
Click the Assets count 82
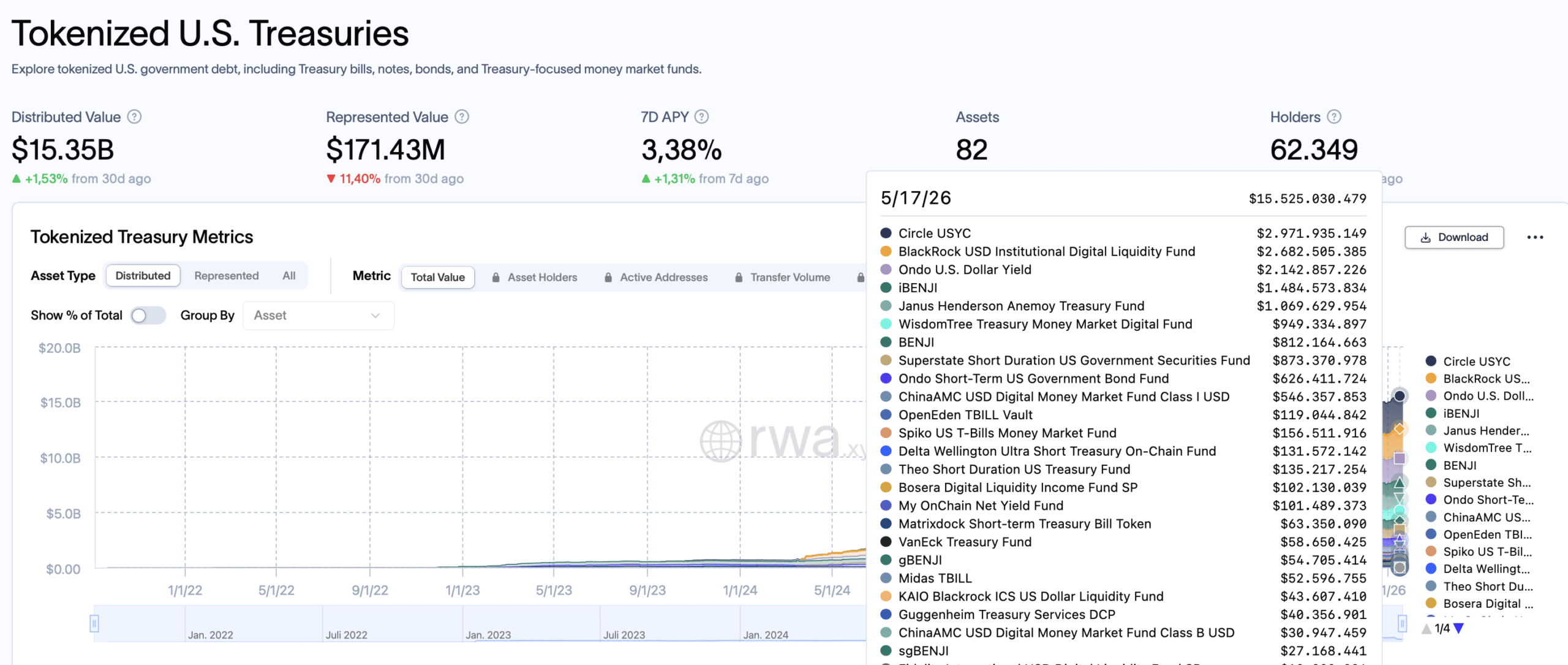pos(972,150)
